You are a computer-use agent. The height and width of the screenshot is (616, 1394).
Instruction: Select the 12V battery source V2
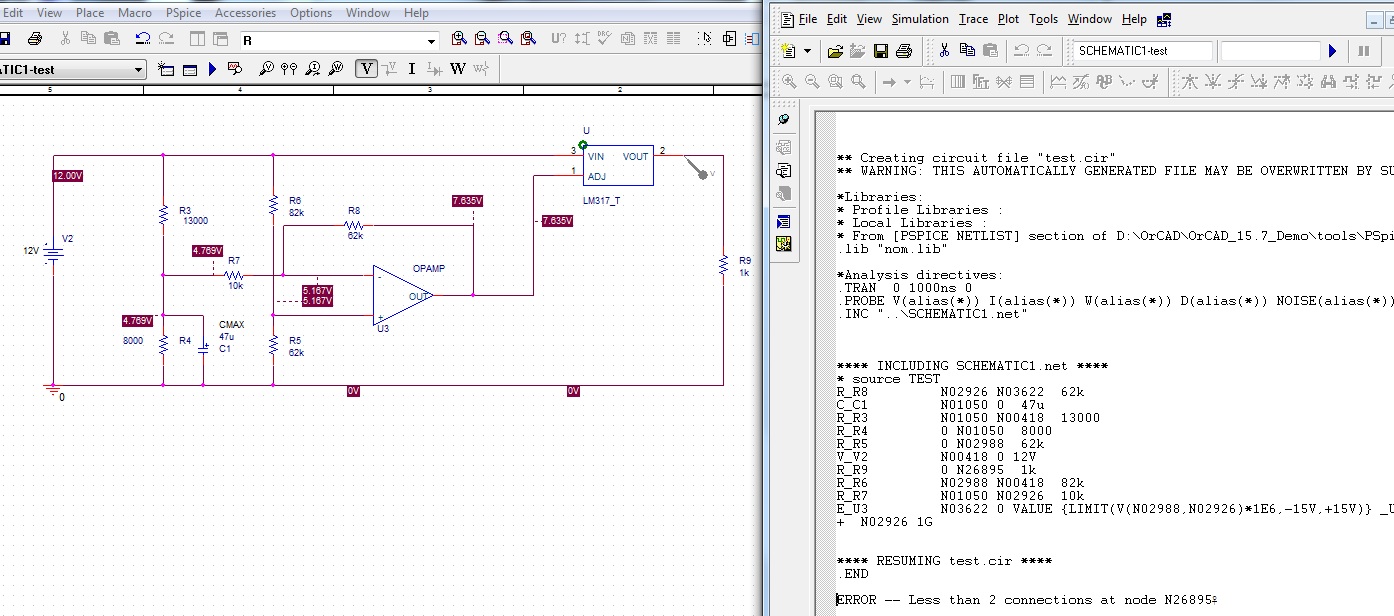[x=53, y=252]
